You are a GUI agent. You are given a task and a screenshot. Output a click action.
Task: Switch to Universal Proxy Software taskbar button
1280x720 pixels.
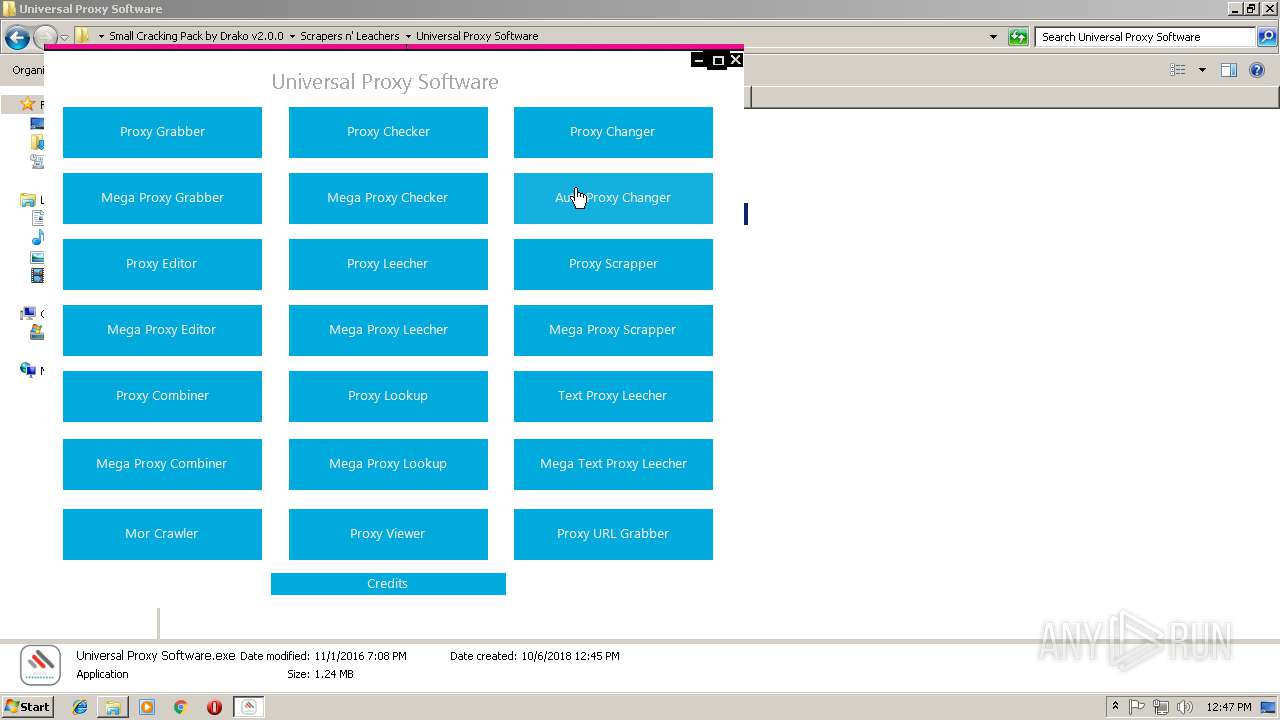click(x=249, y=707)
